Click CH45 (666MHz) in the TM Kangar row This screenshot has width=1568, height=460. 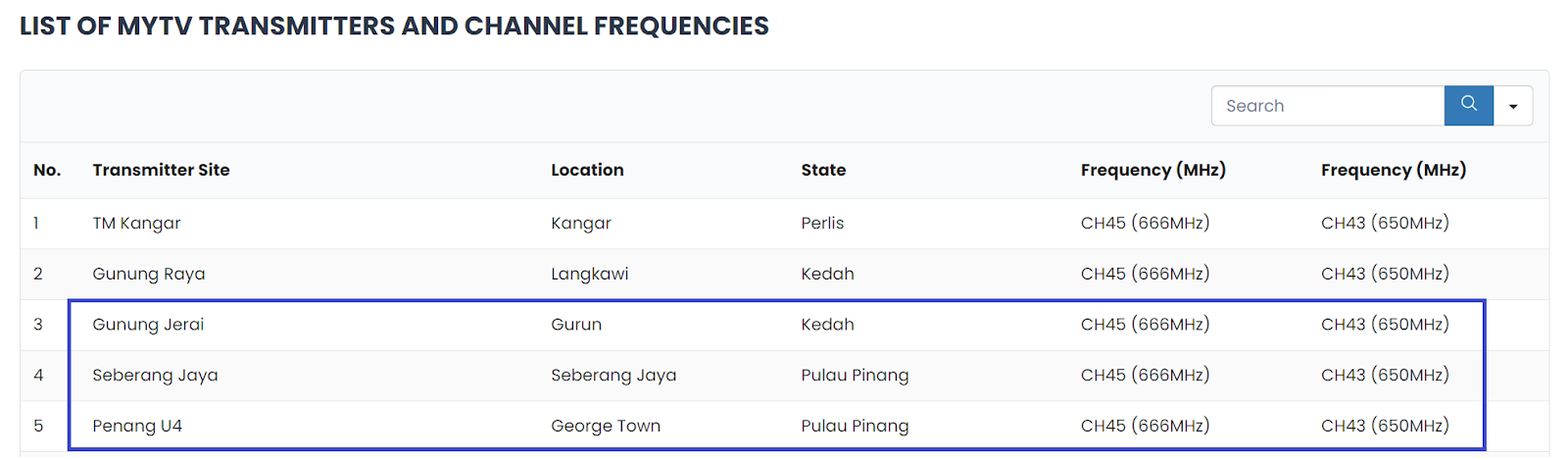pos(1145,223)
